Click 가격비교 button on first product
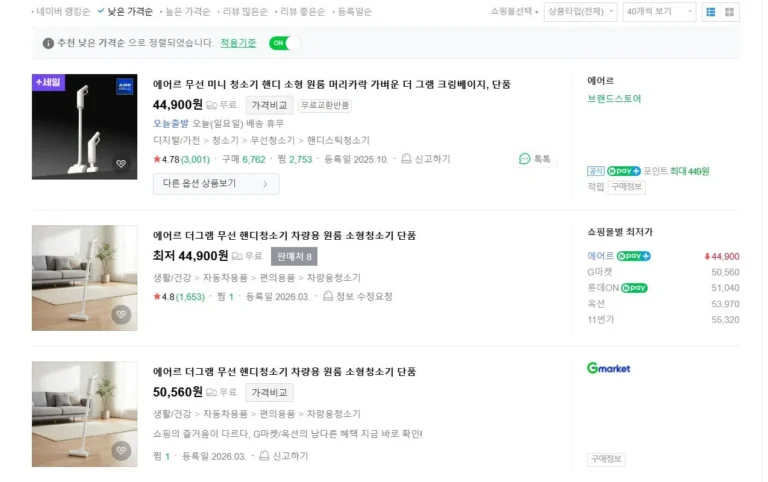The width and height of the screenshot is (768, 482). pos(269,104)
